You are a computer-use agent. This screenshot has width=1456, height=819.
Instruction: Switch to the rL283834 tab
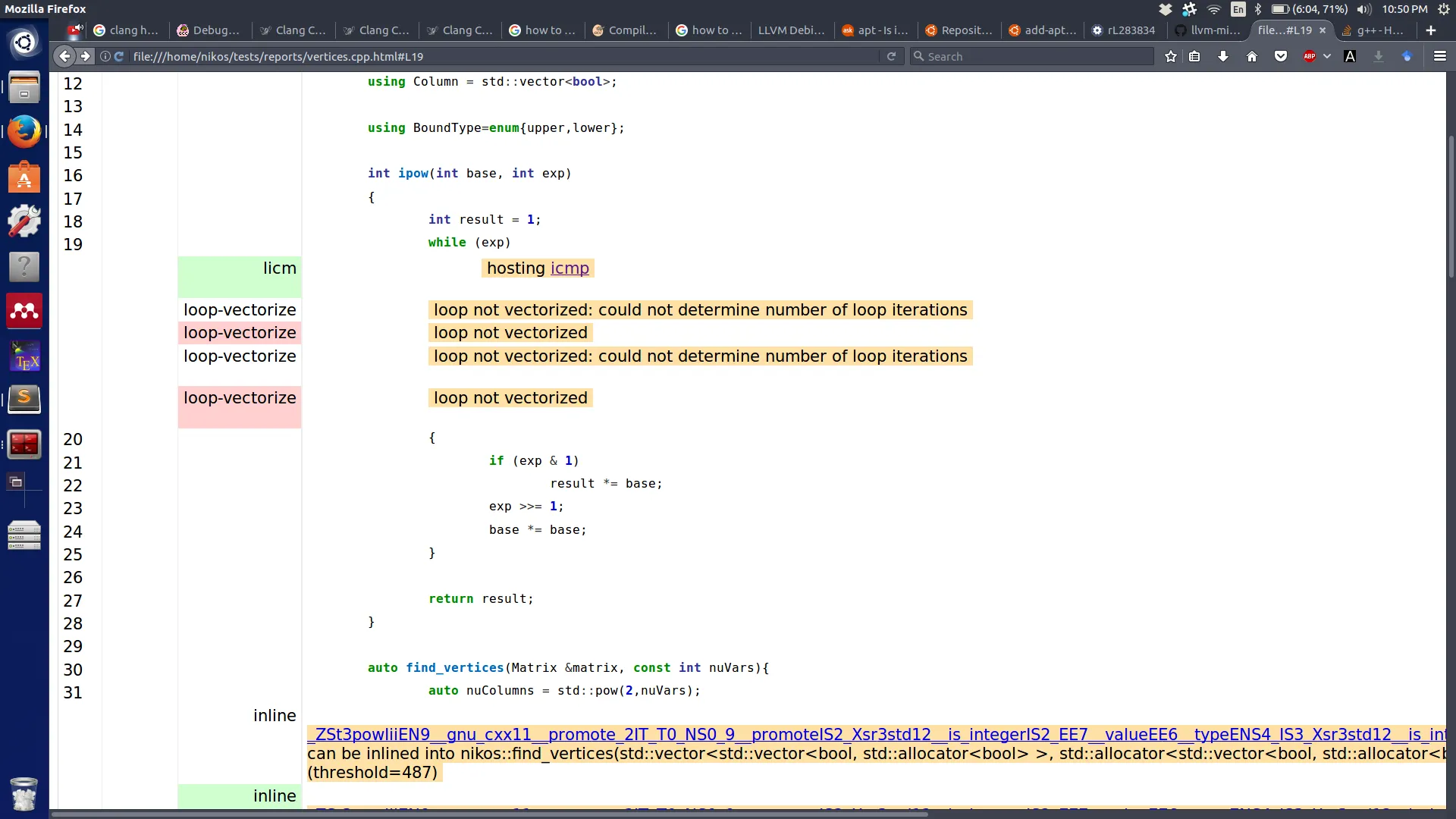point(1130,30)
